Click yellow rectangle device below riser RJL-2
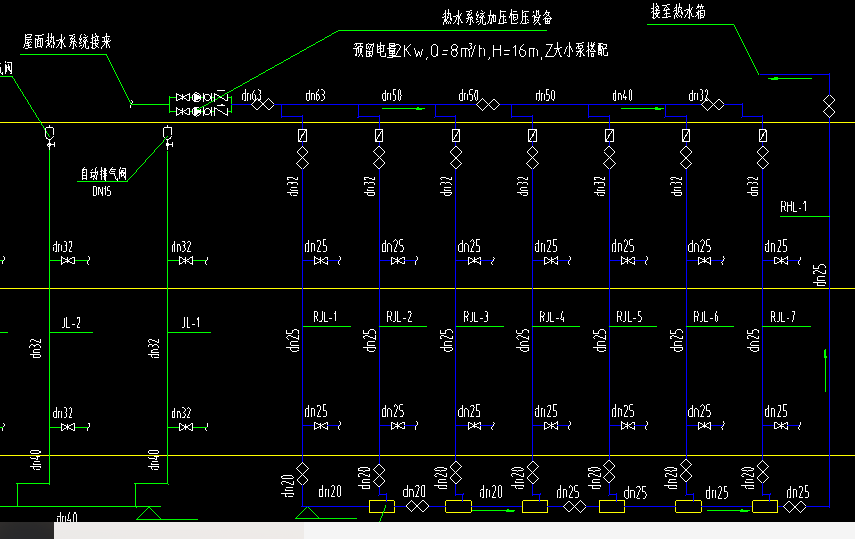 click(382, 506)
